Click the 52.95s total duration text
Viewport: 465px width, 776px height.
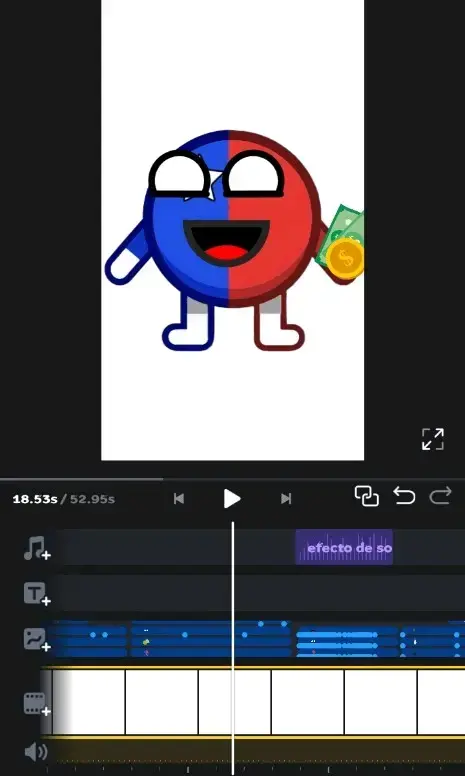click(x=92, y=499)
